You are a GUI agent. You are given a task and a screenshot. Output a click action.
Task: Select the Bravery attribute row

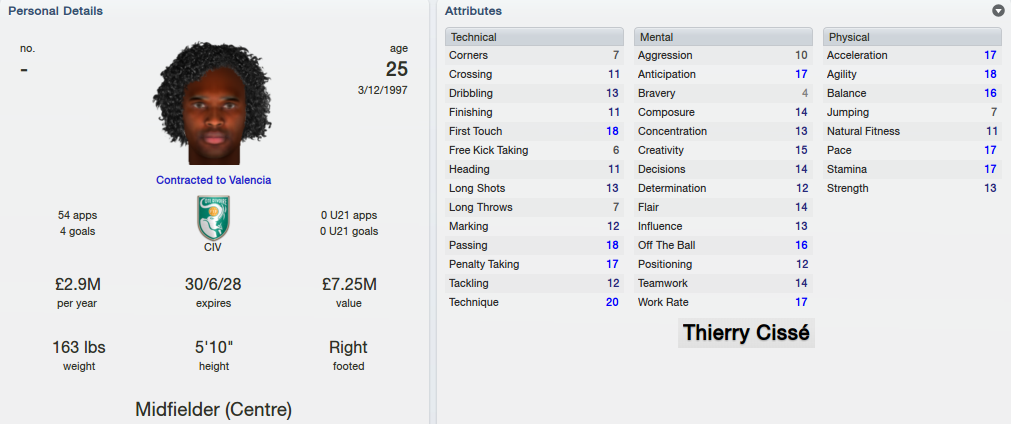(x=723, y=93)
